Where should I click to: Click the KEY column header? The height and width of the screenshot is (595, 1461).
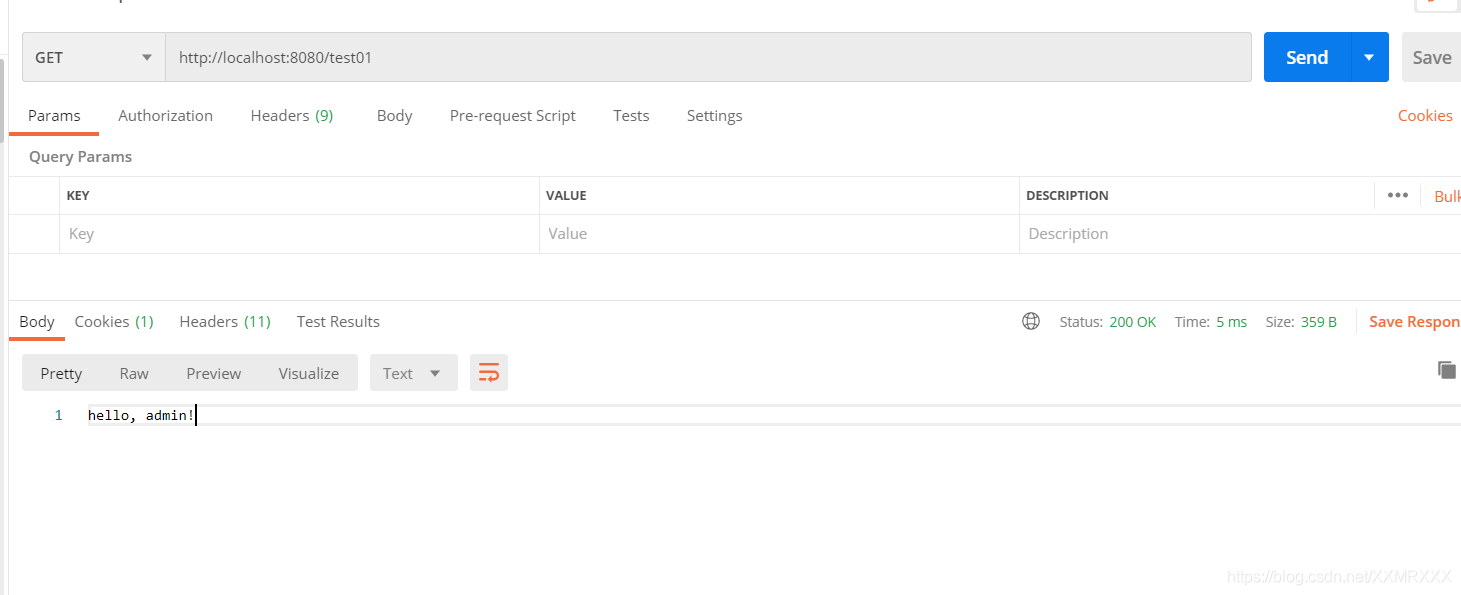[x=78, y=195]
